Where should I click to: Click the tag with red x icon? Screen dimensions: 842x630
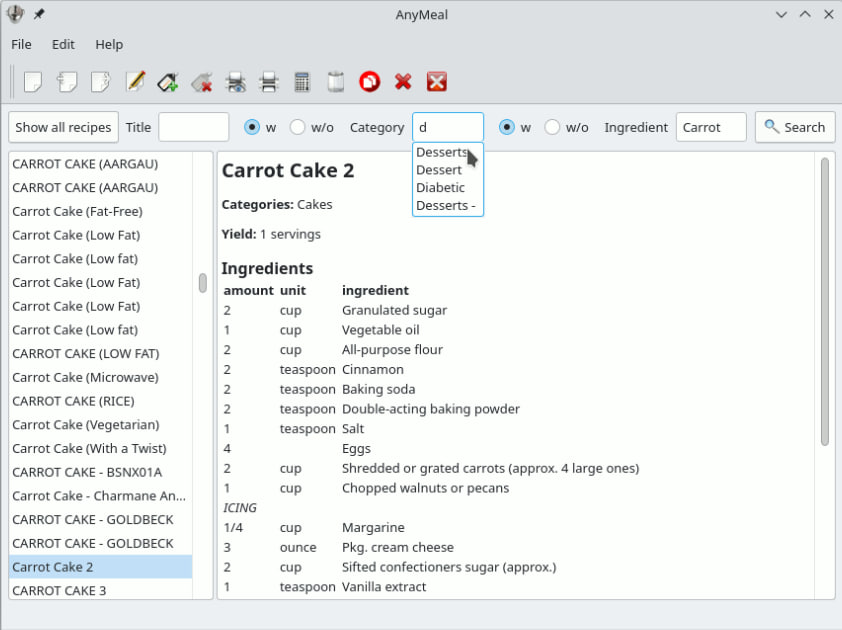(x=202, y=82)
